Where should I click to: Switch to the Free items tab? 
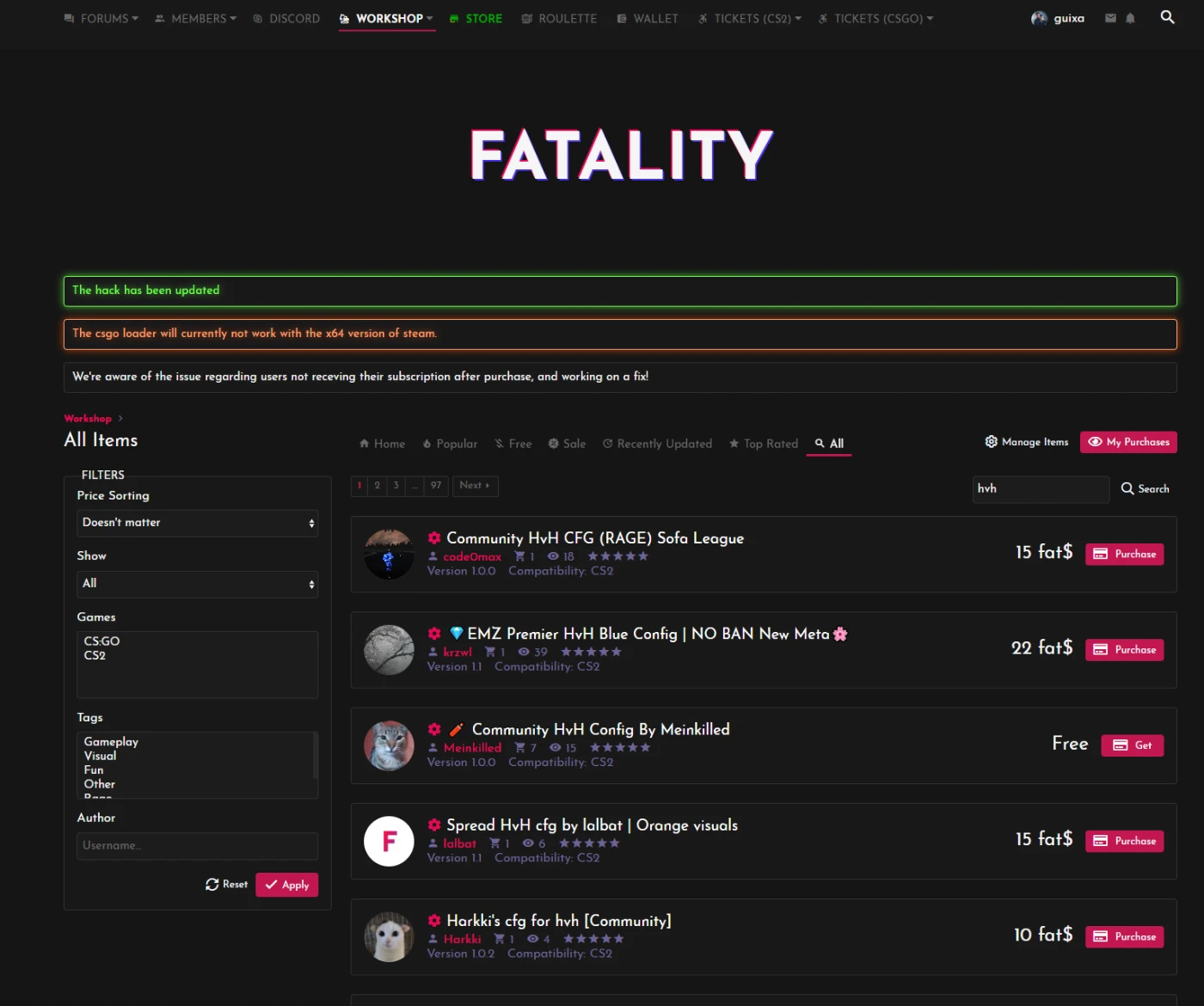point(513,444)
